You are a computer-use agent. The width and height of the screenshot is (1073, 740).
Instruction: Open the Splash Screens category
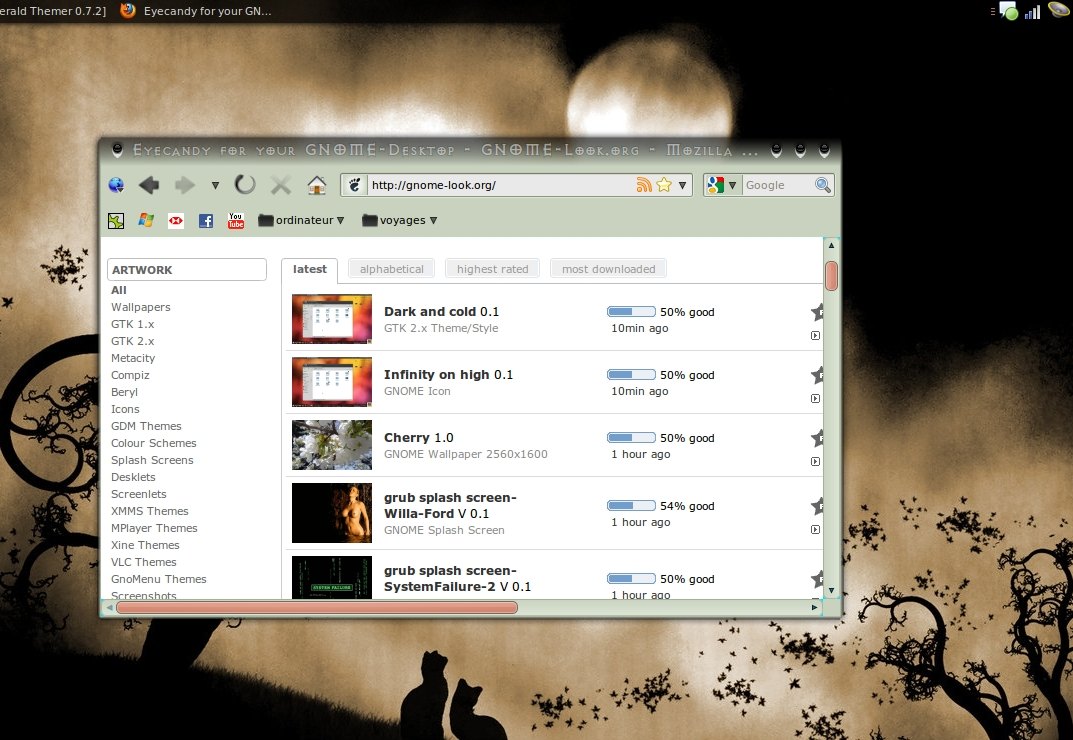point(153,460)
